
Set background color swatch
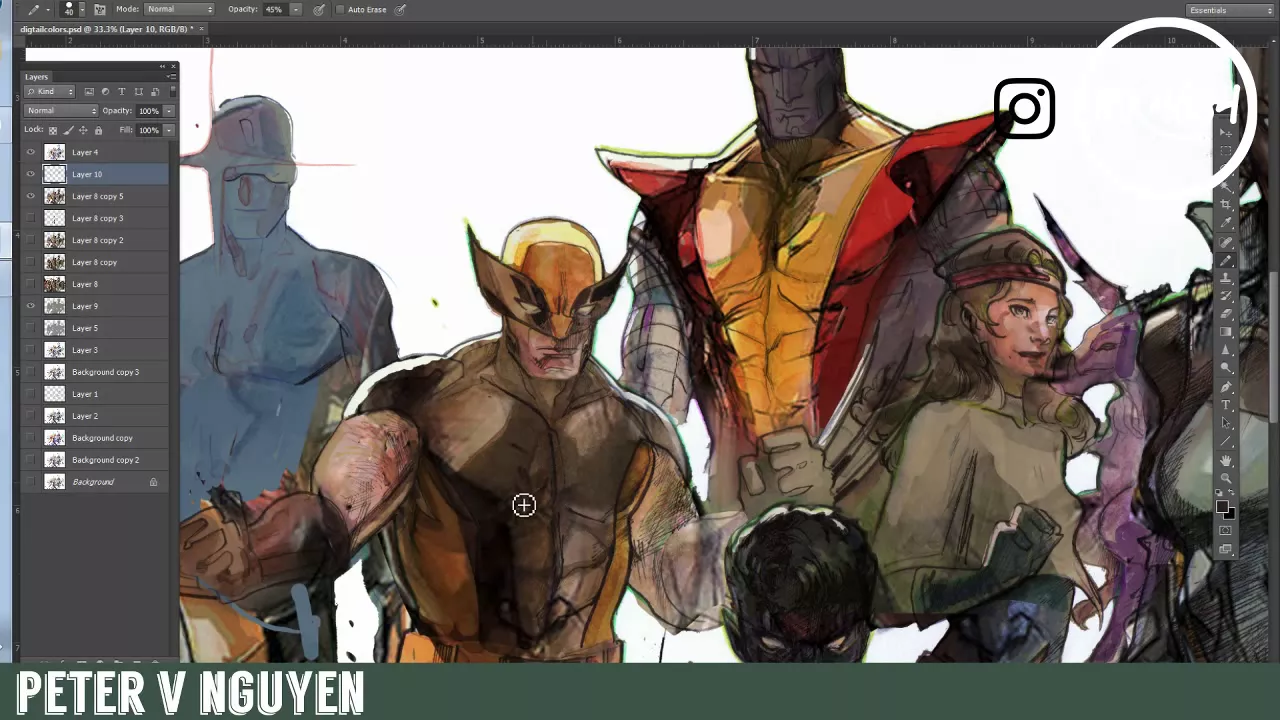coord(1230,514)
